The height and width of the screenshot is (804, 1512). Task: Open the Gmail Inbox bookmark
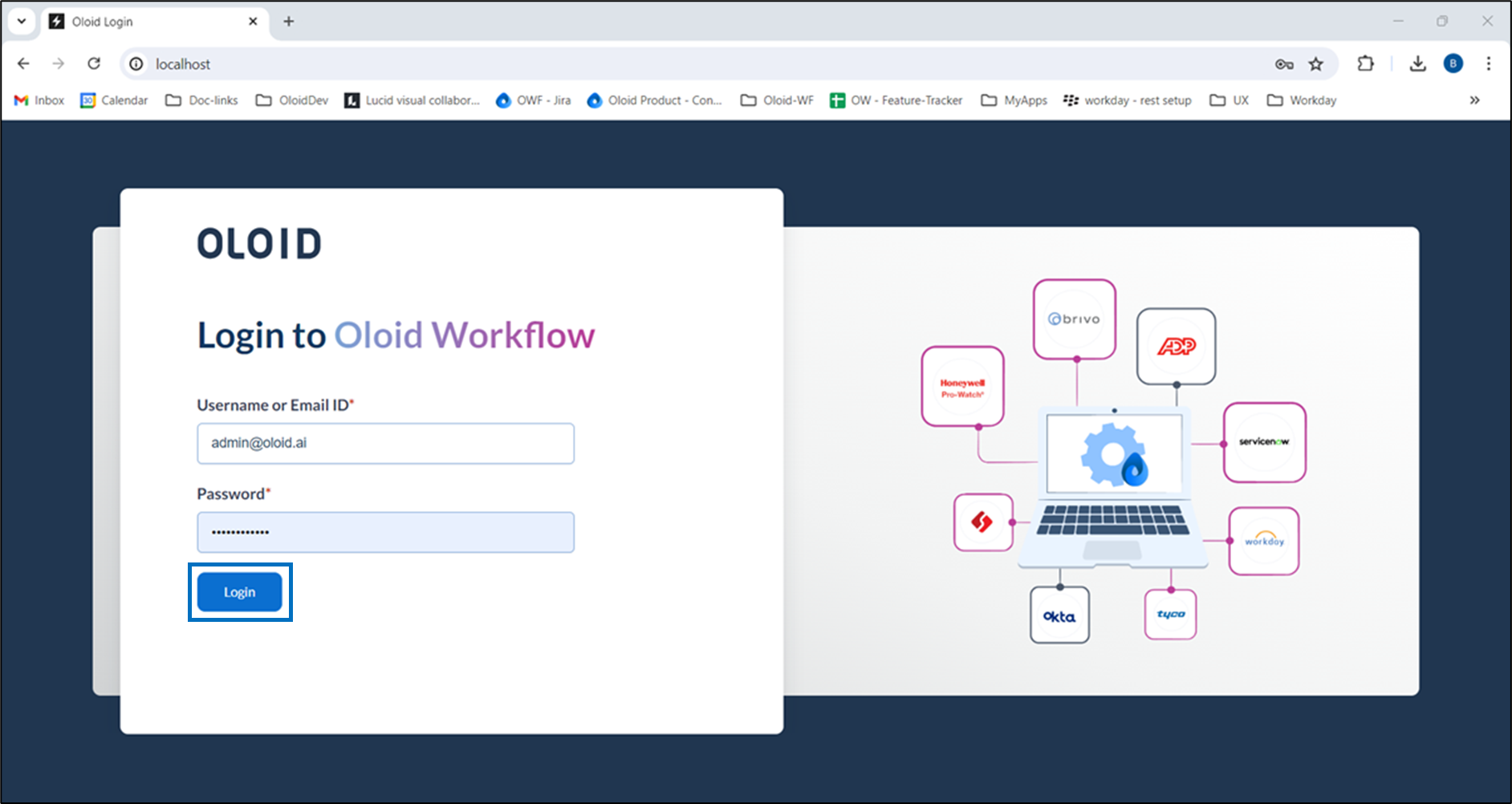[39, 100]
